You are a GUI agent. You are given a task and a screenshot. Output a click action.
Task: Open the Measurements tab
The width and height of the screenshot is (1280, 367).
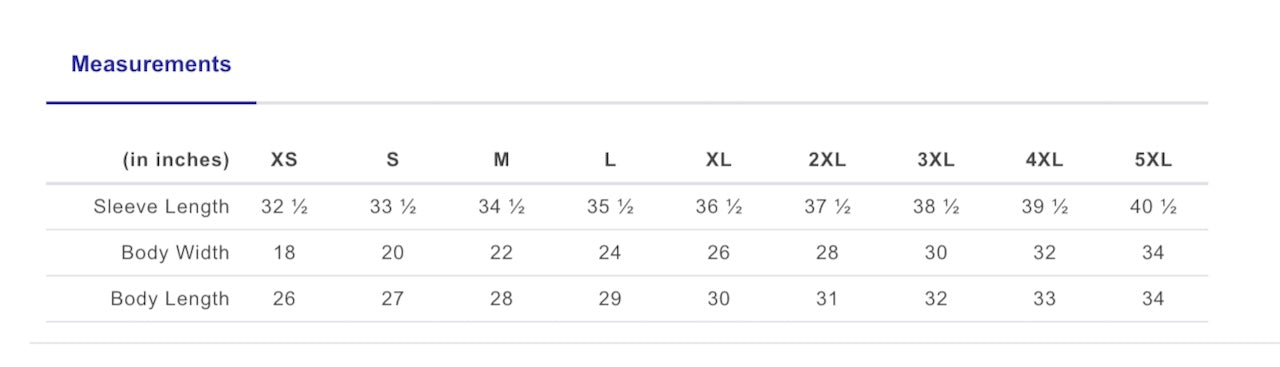tap(151, 65)
